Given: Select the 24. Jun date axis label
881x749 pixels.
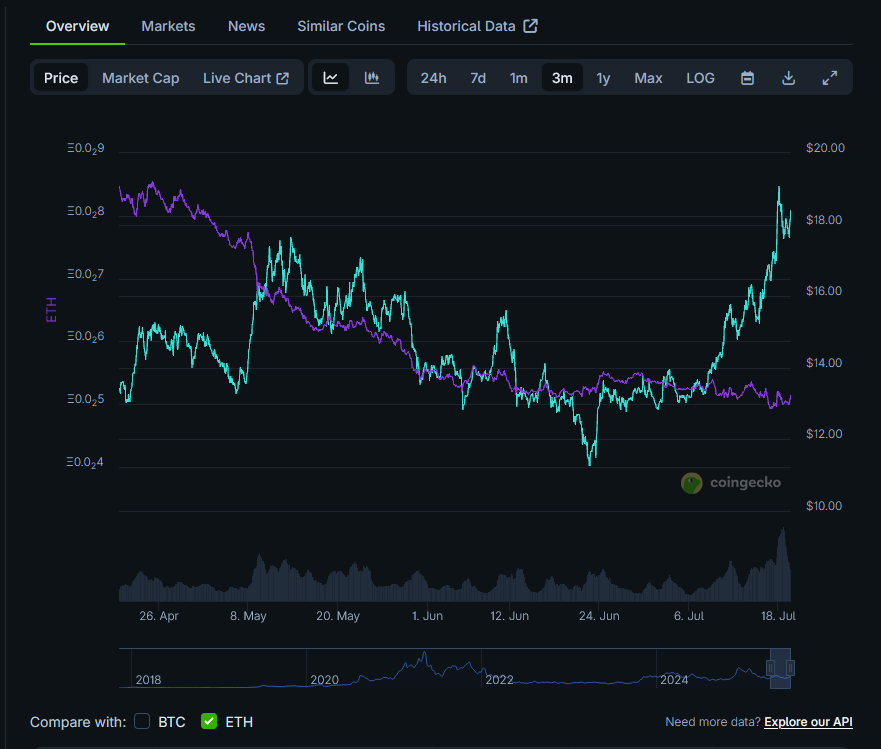Looking at the screenshot, I should [599, 616].
